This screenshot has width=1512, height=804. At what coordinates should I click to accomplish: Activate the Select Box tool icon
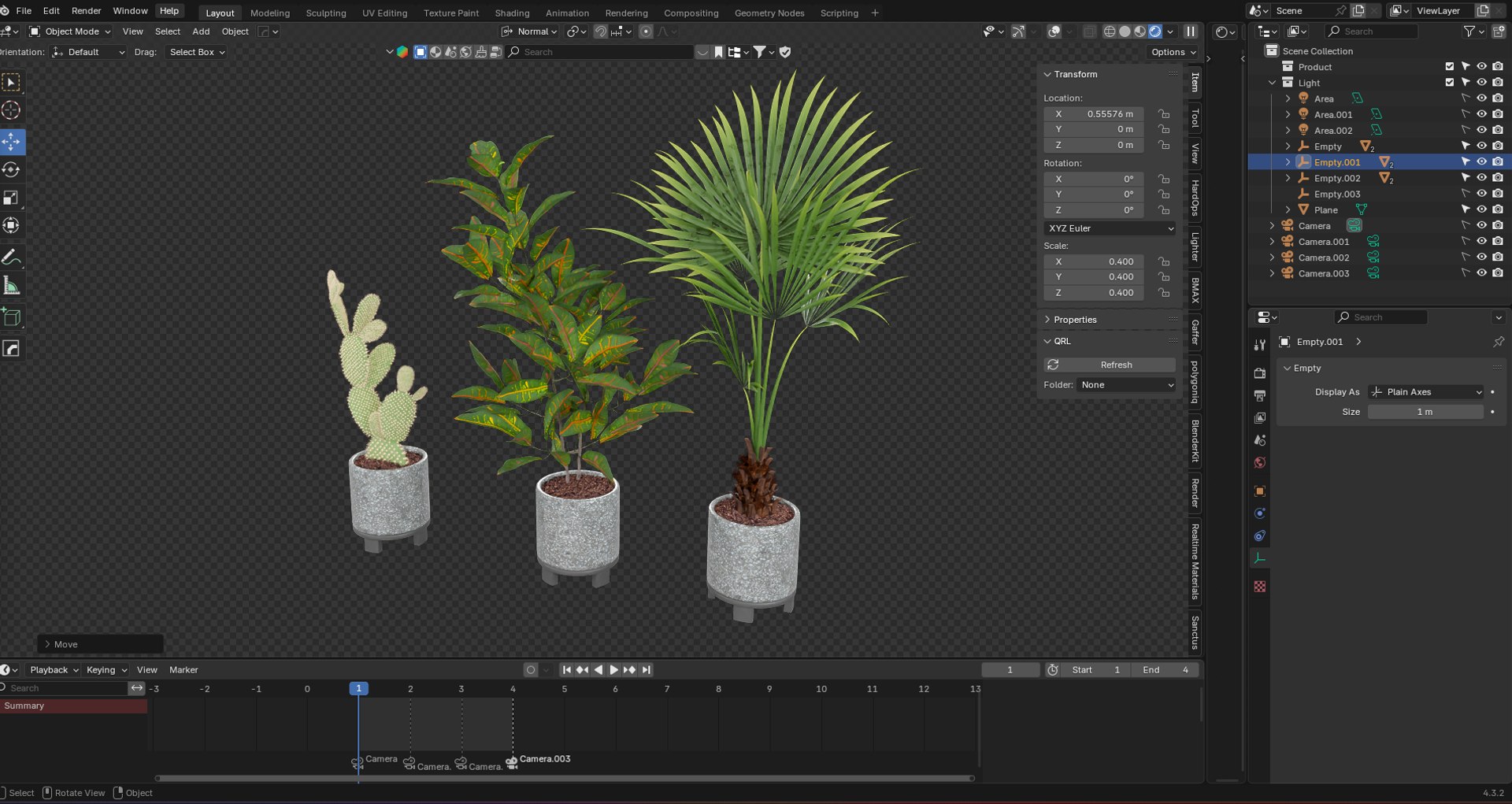pos(11,83)
